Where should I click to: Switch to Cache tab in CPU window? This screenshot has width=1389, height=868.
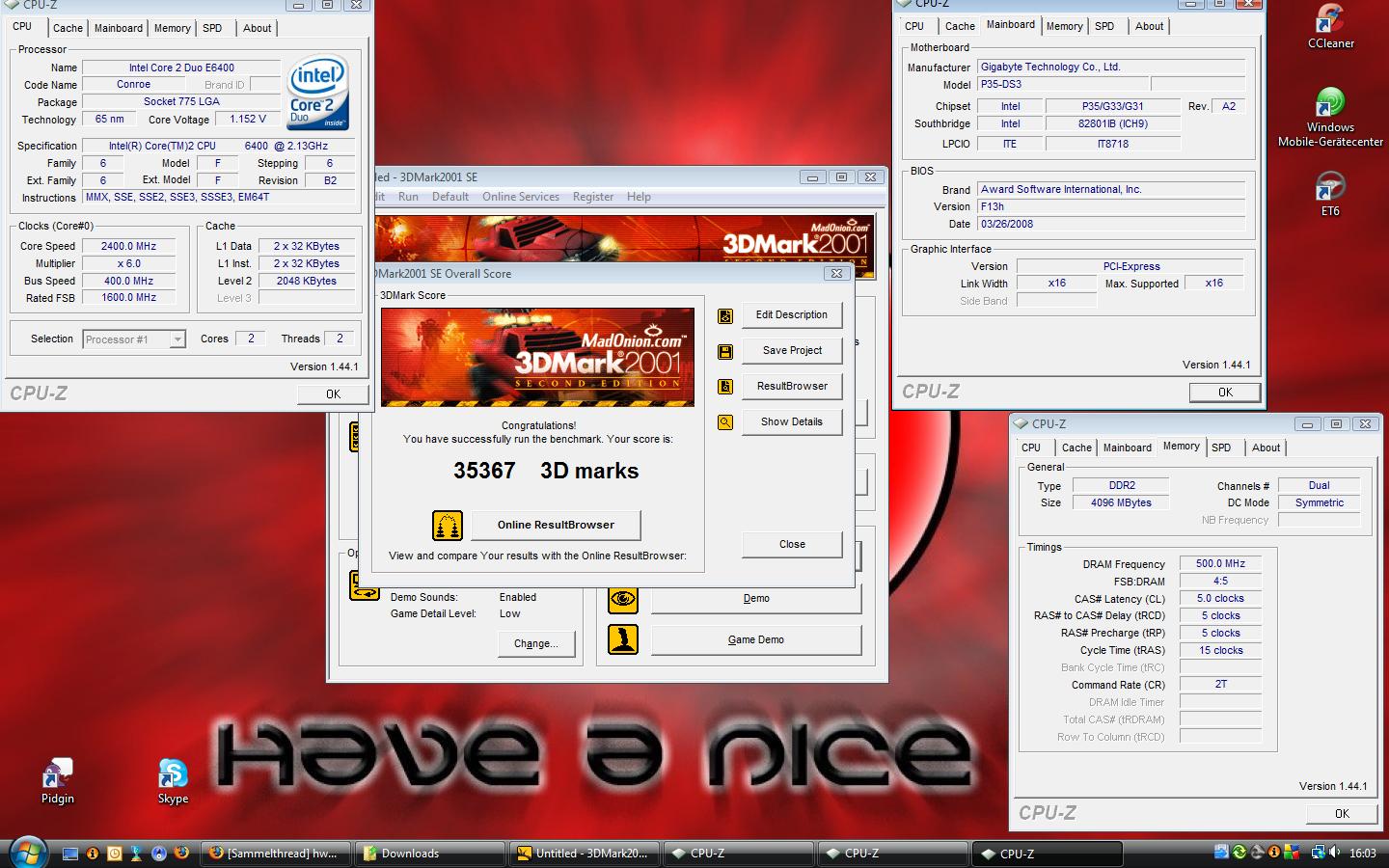[68, 28]
